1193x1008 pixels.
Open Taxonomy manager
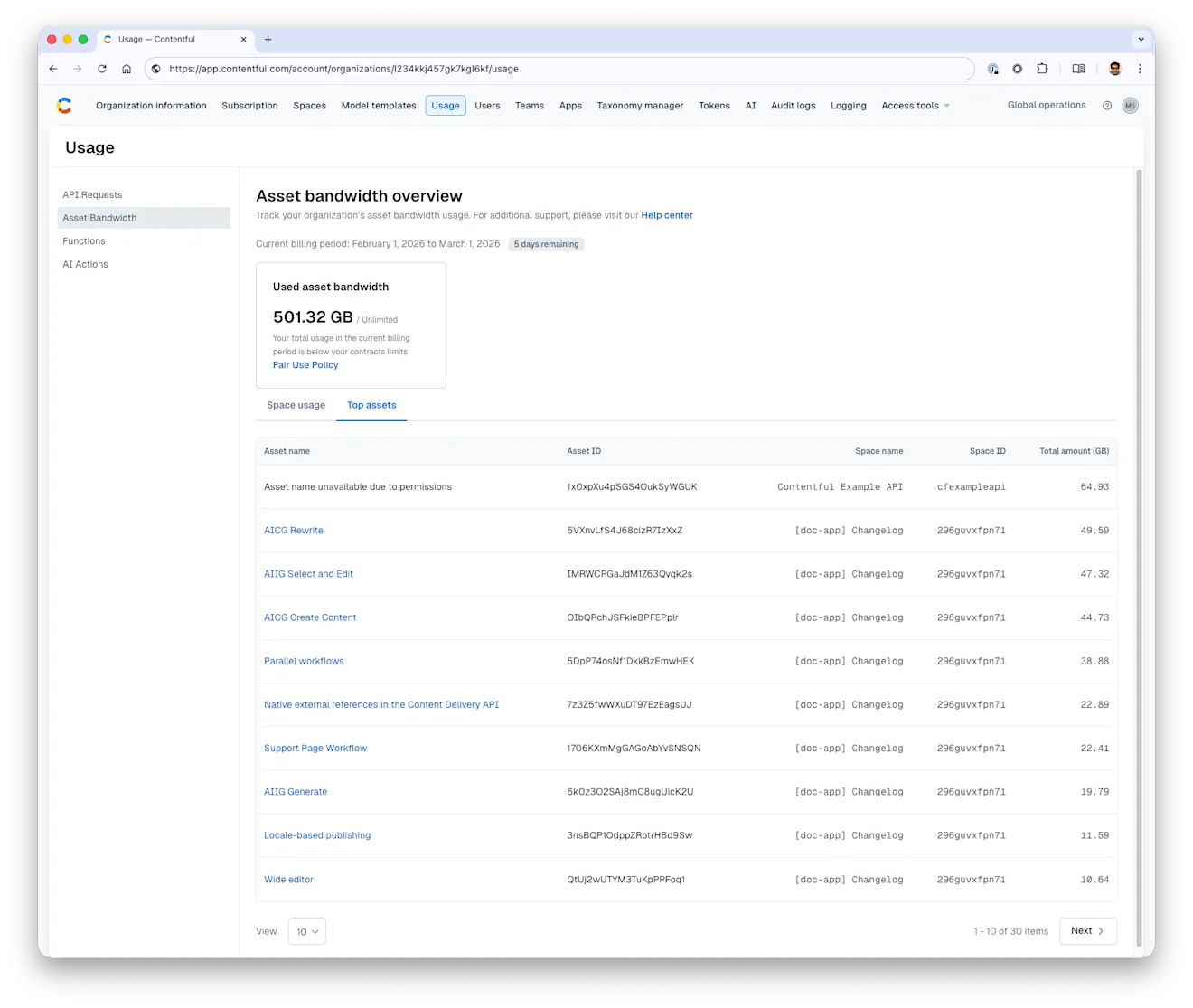click(x=640, y=106)
